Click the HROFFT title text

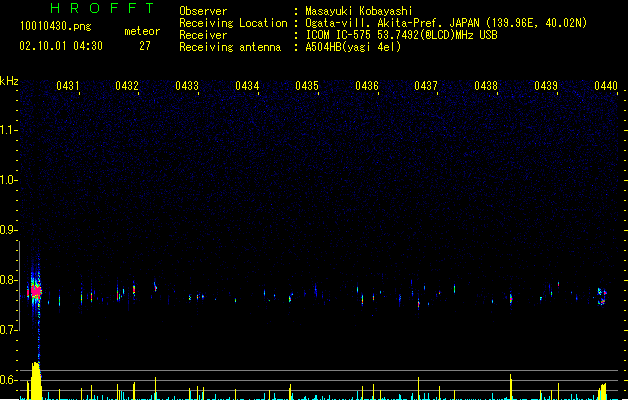[102, 8]
